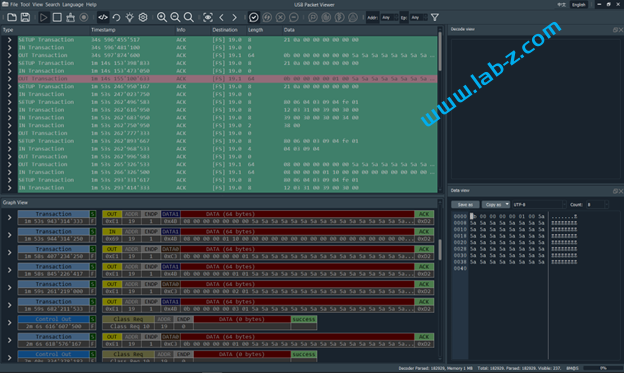Close the Data view panel
The image size is (624, 373).
[x=620, y=191]
